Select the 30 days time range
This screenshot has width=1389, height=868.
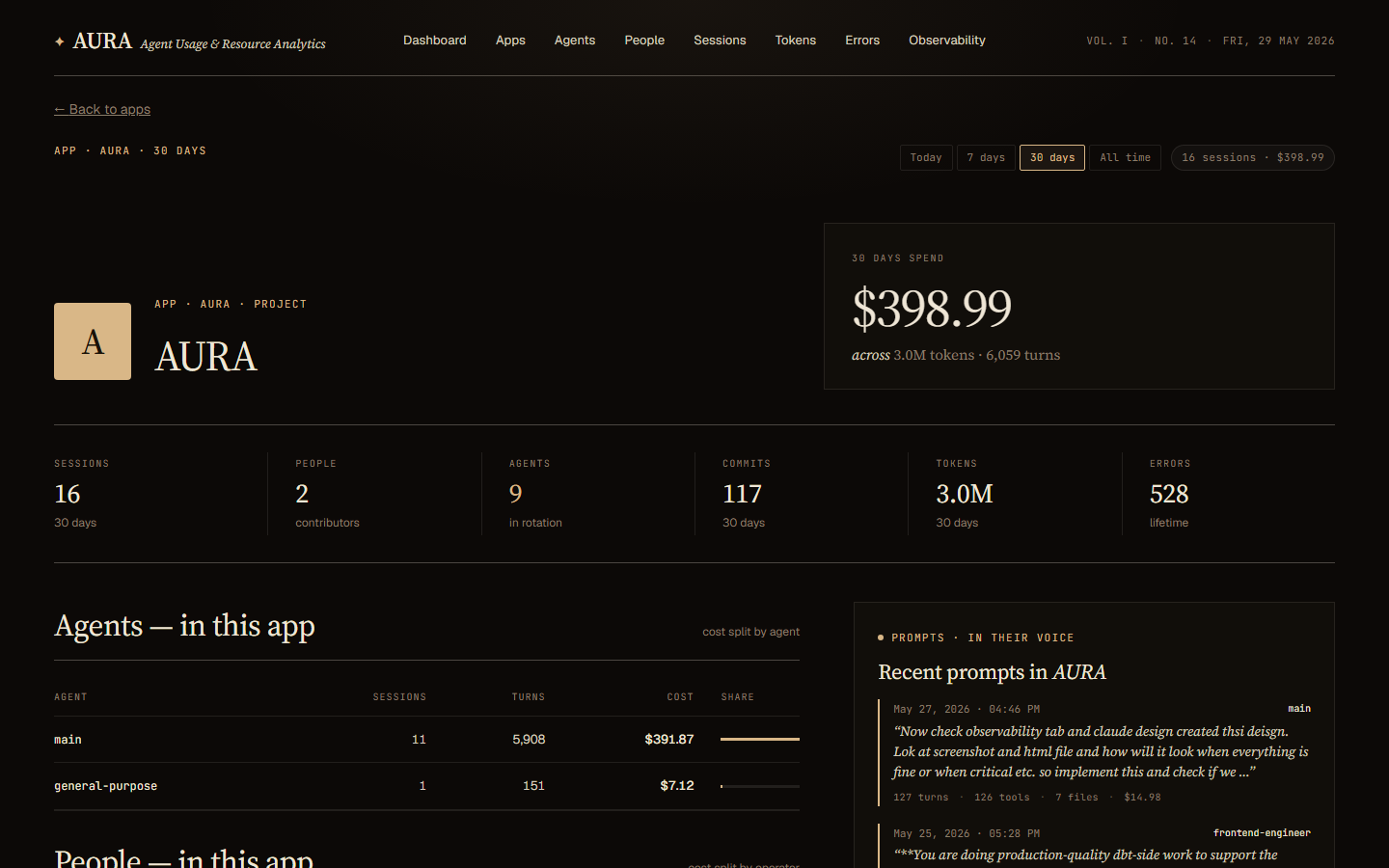pos(1052,157)
